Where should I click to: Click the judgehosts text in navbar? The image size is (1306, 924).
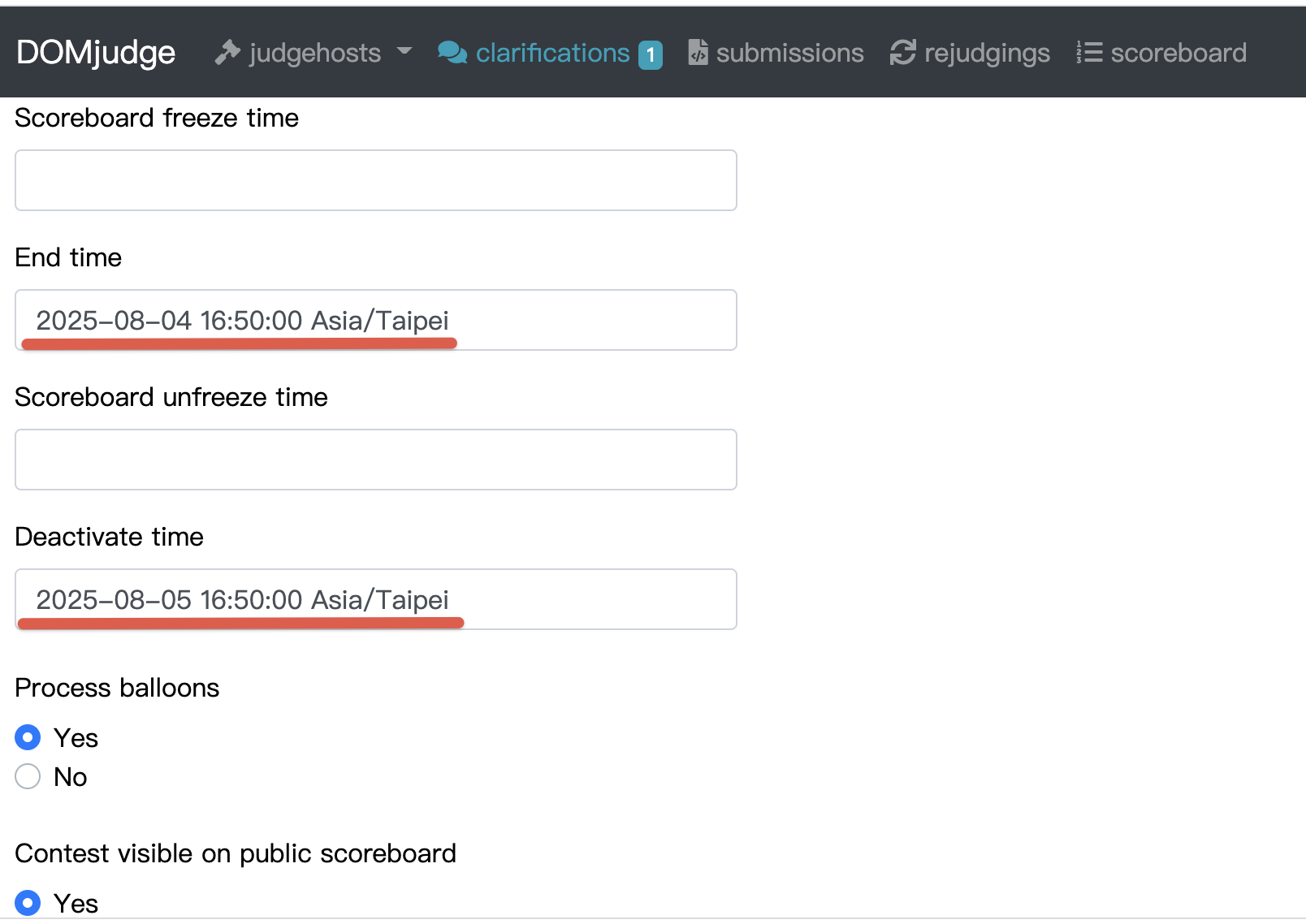pyautogui.click(x=315, y=53)
